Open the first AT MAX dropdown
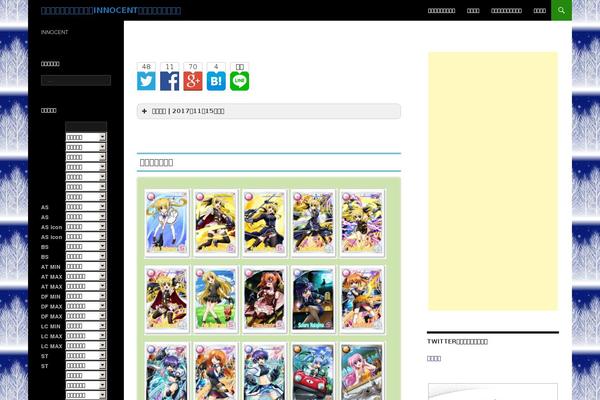The image size is (600, 400). [86, 276]
